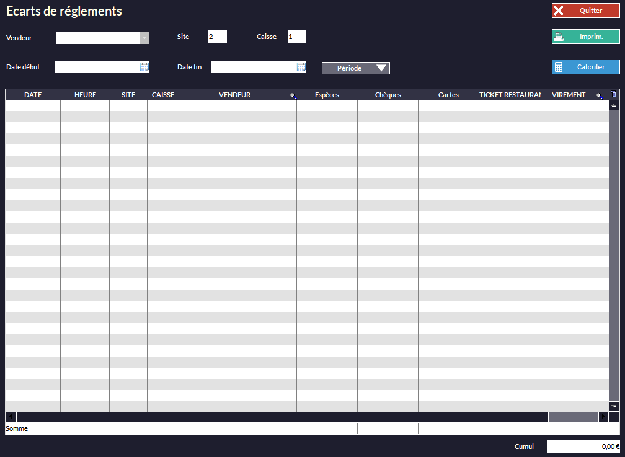Click the search icon in VIREMENT column header
625x457 pixels.
pyautogui.click(x=598, y=96)
